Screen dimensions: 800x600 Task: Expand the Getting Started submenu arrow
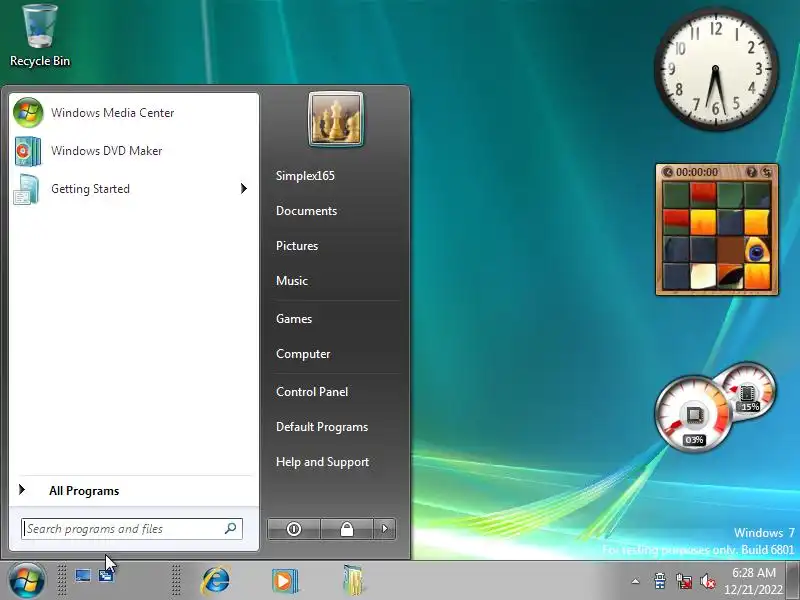[244, 189]
